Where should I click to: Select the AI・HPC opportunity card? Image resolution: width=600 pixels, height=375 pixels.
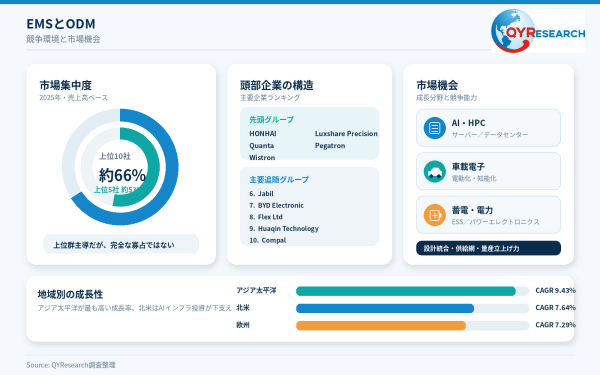[x=488, y=128]
